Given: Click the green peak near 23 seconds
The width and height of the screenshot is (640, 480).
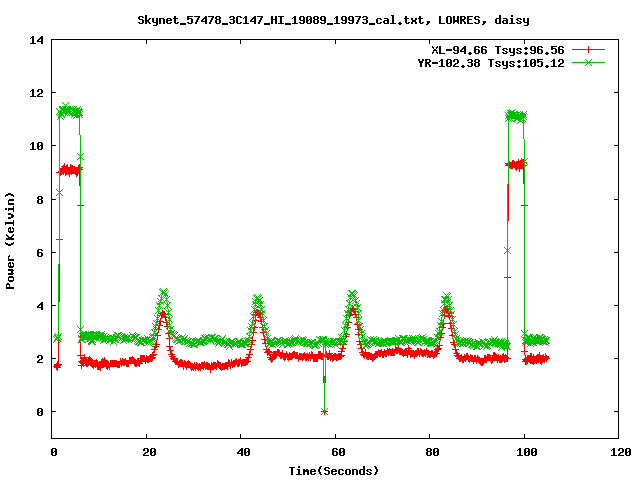Looking at the screenshot, I should 164,292.
